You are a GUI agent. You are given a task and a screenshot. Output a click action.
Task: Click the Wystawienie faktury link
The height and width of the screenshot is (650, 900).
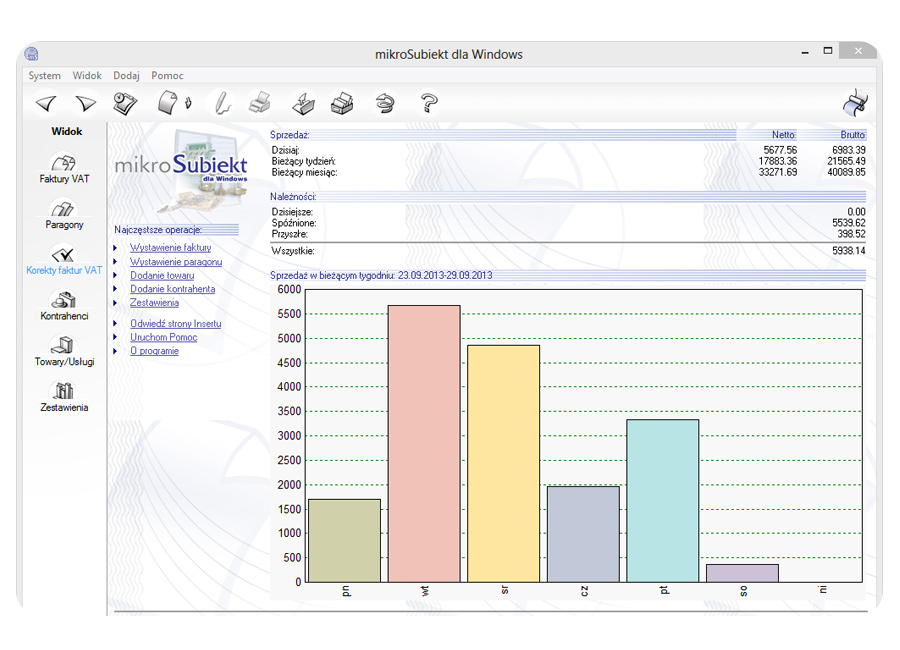tap(170, 247)
